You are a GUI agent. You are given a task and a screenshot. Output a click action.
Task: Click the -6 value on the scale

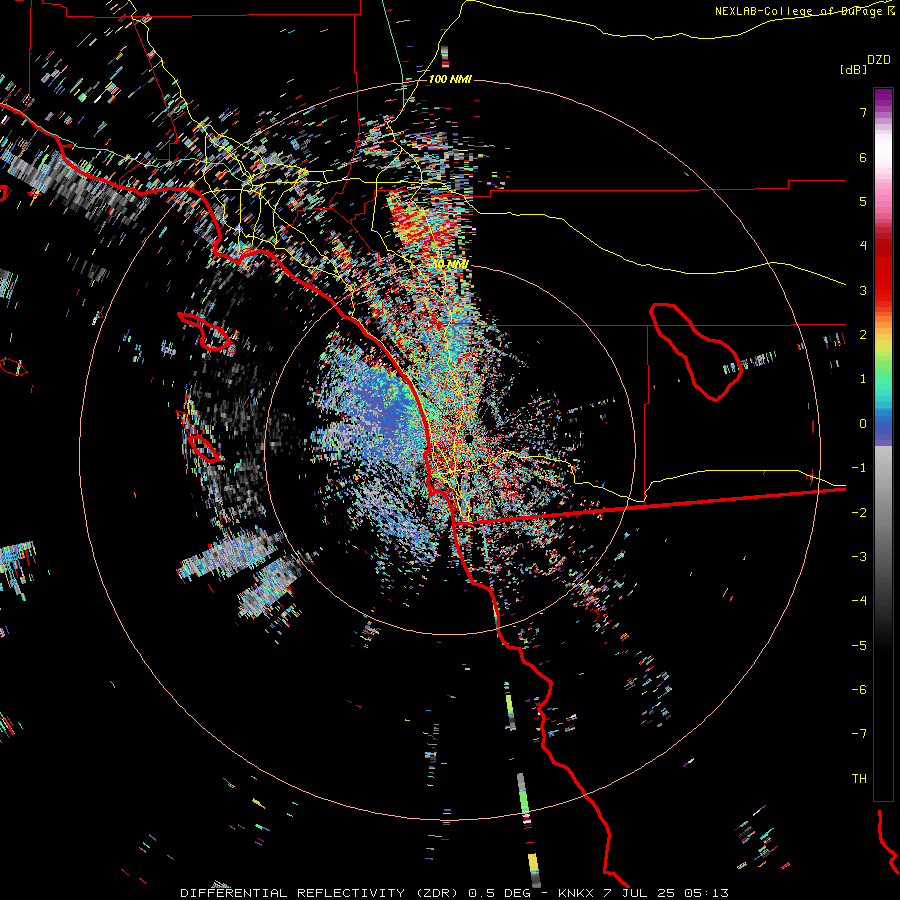tap(859, 690)
